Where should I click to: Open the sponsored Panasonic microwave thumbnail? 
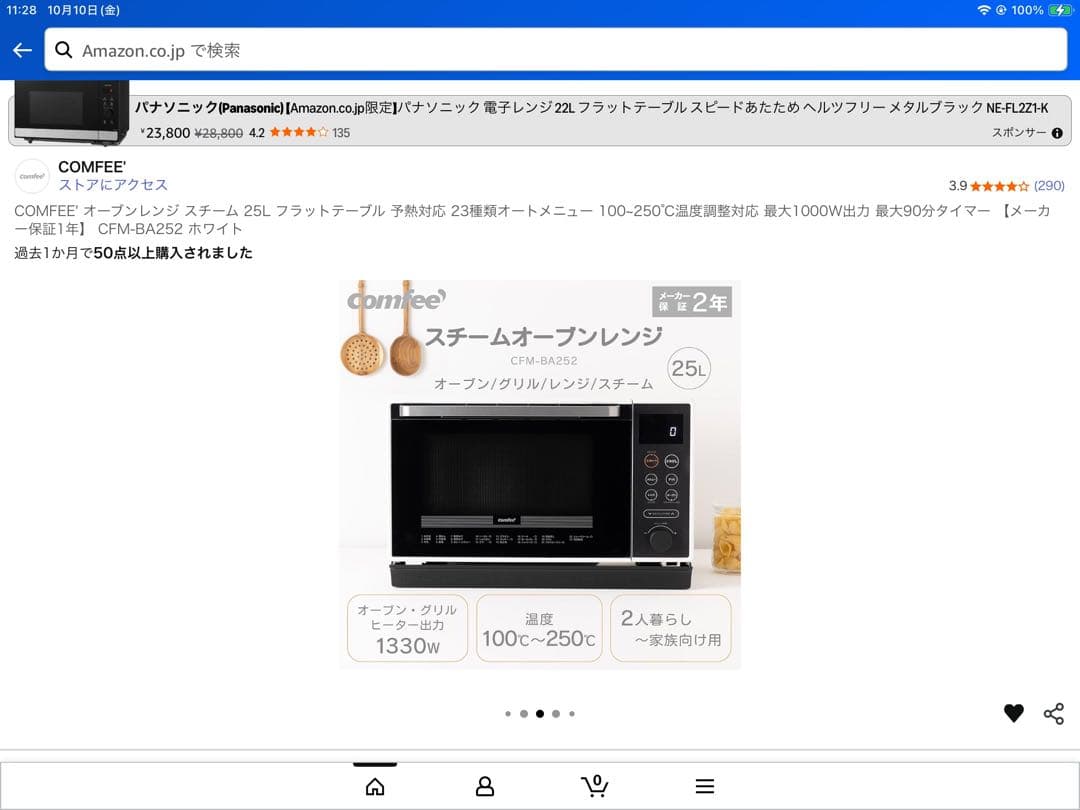point(72,112)
